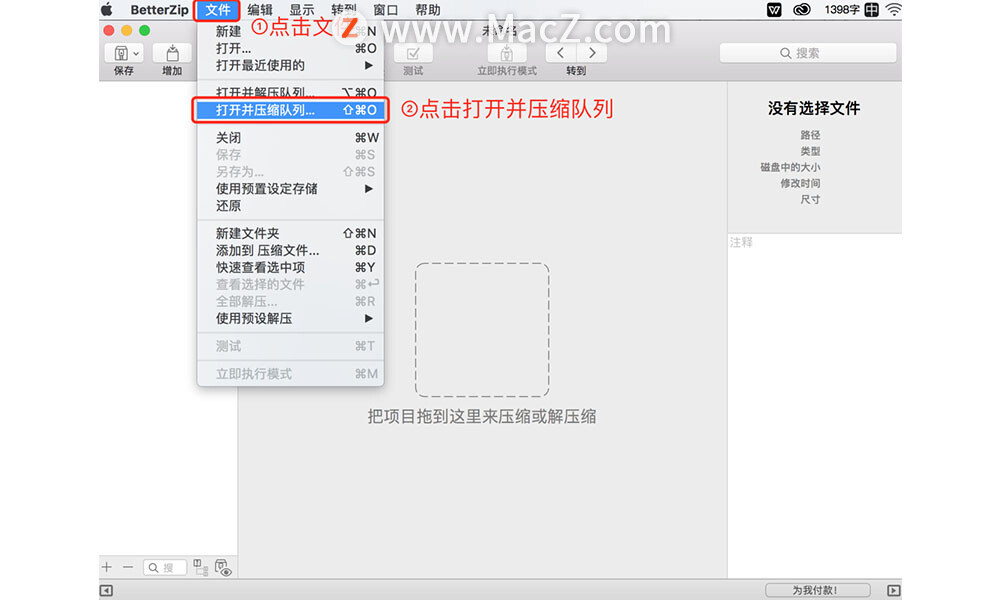Expand 打开最近使用的 submenu
Image resolution: width=1000 pixels, height=600 pixels.
(291, 65)
